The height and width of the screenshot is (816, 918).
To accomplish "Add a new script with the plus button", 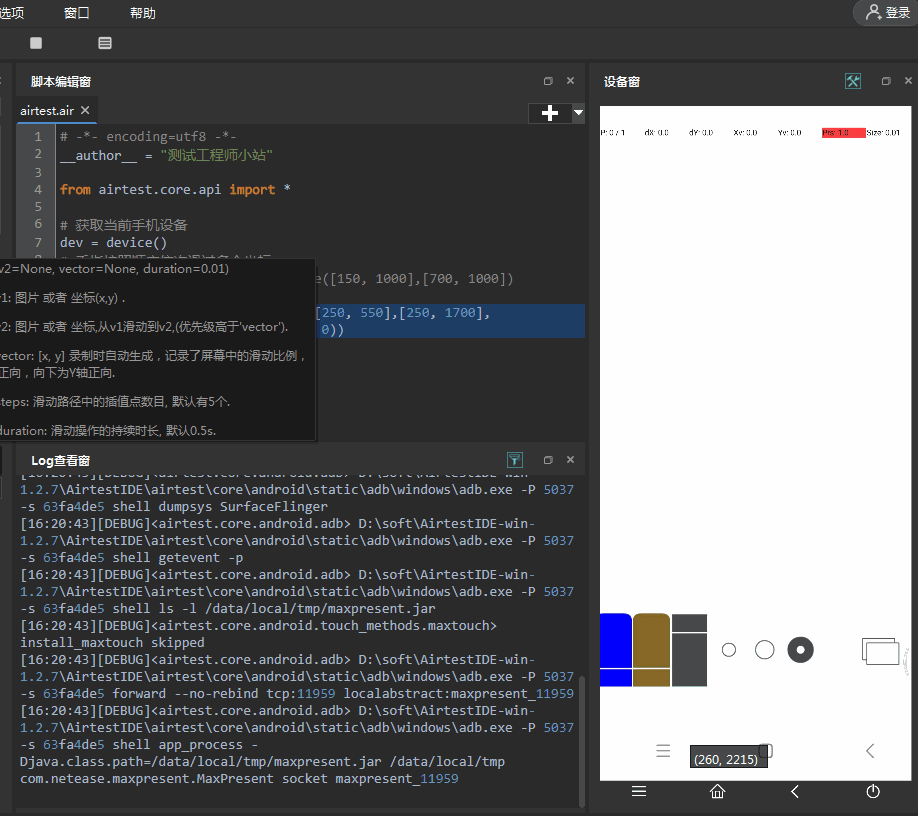I will pos(549,113).
